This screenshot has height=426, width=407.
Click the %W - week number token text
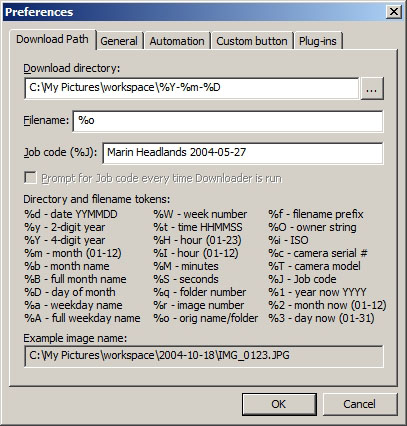coord(200,214)
